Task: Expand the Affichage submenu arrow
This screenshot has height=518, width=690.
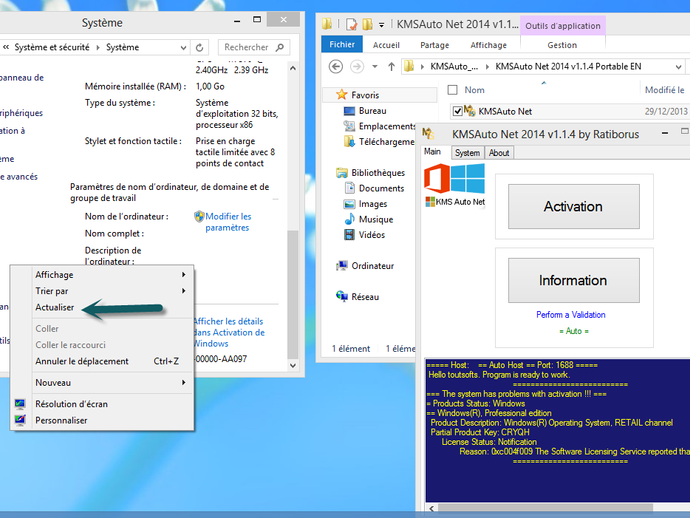Action: coord(184,275)
